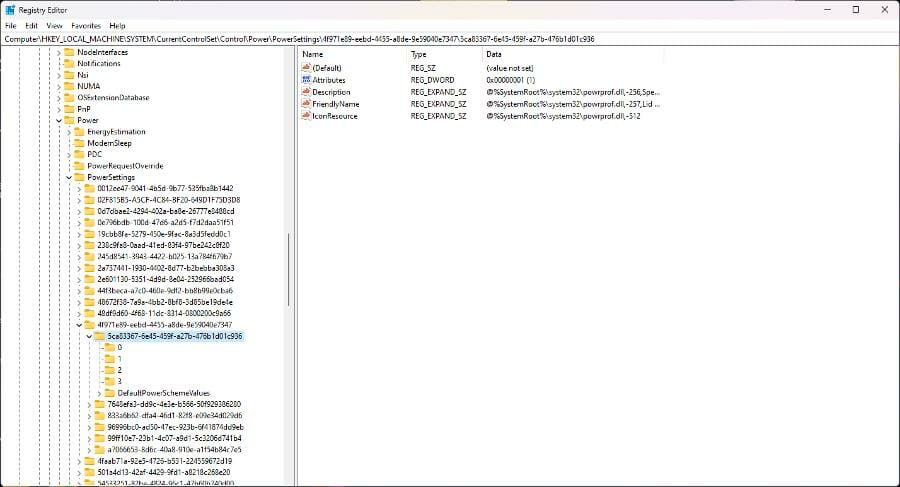Select the (Default) value icon
The image size is (900, 487).
pos(306,68)
